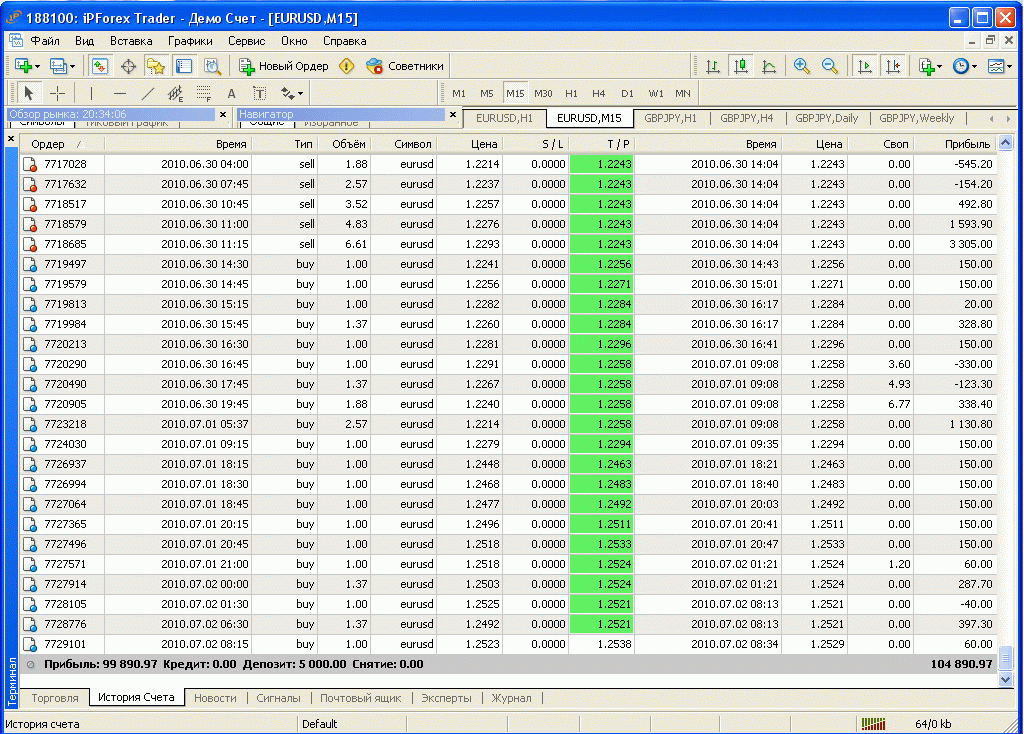This screenshot has height=734, width=1024.
Task: Switch chart to candlesticks mode
Action: click(741, 66)
